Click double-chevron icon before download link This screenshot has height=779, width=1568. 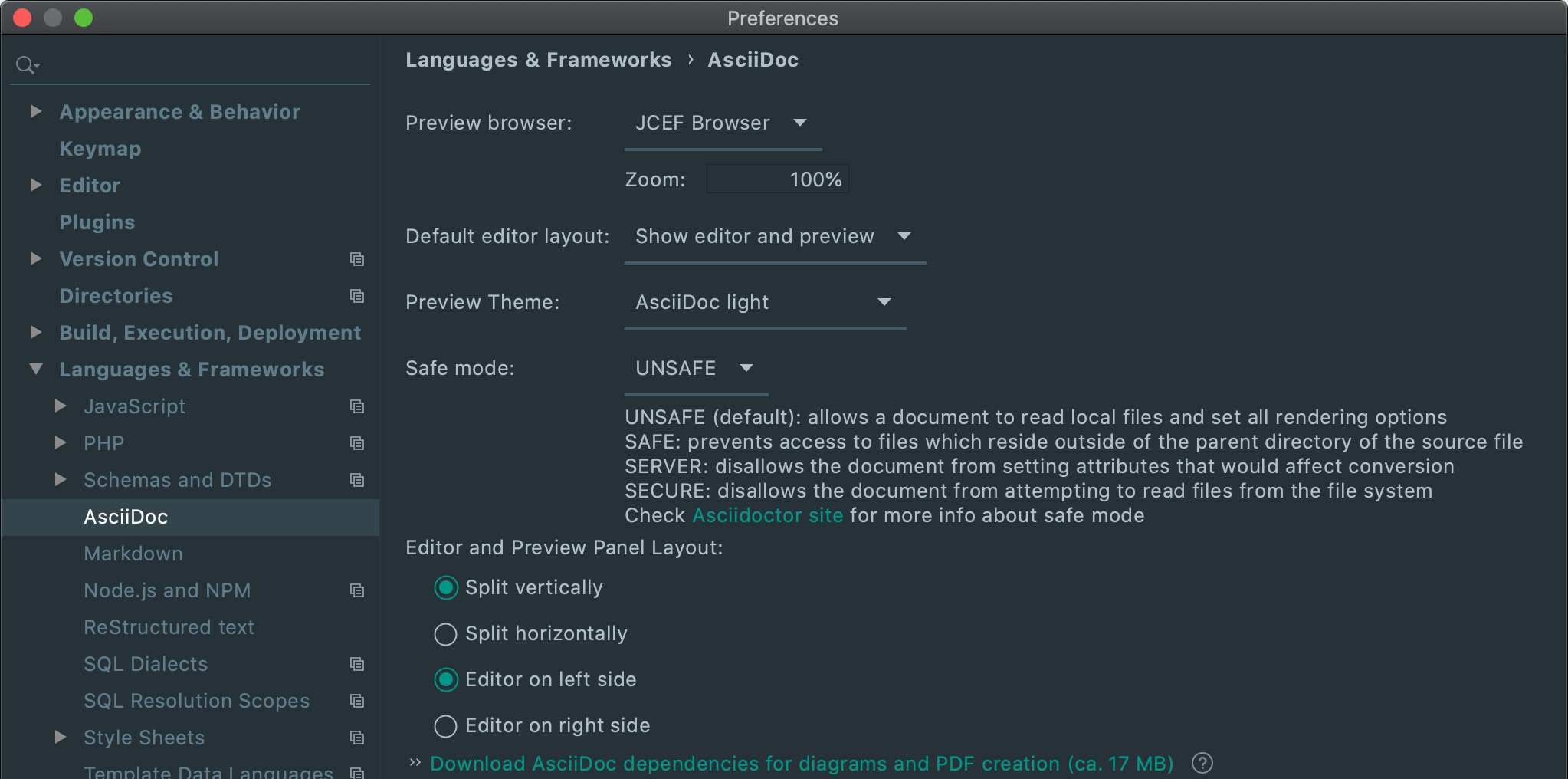tap(415, 762)
